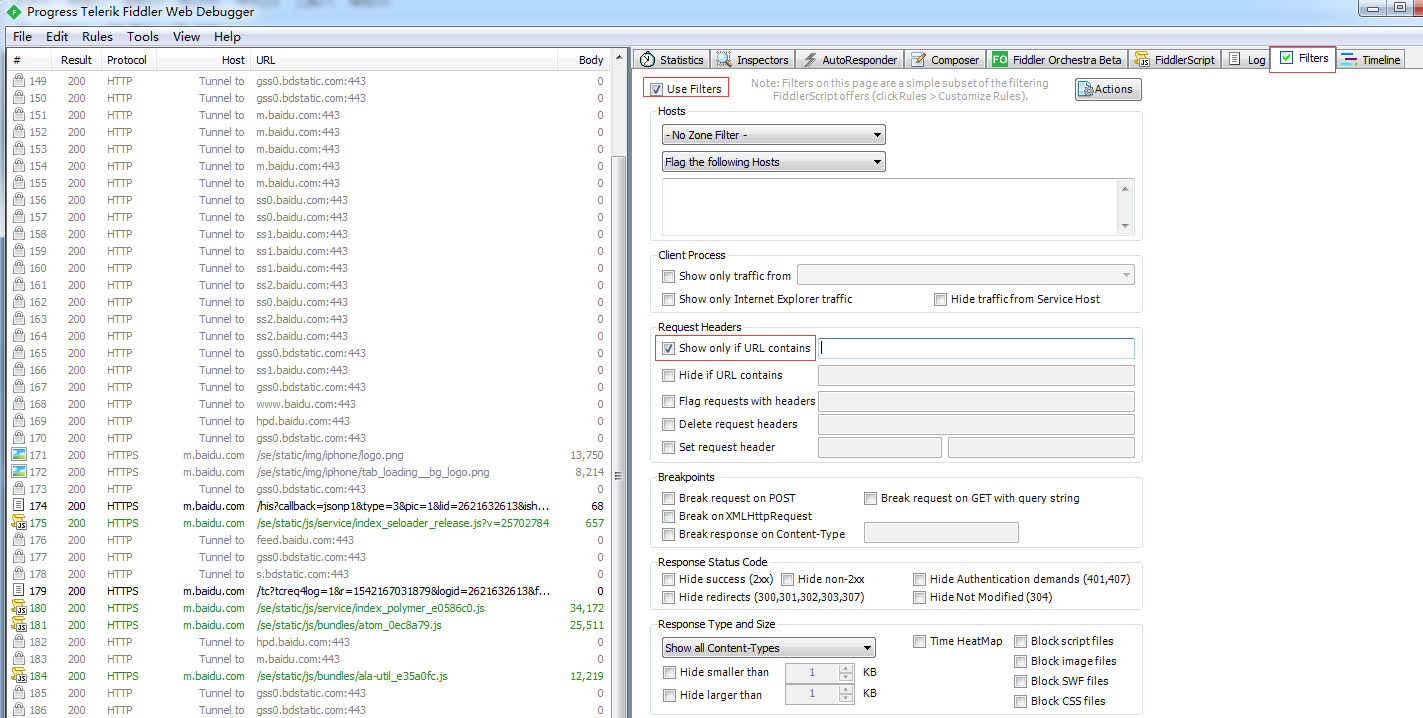
Task: Click document icon of session 179
Action: click(x=19, y=591)
